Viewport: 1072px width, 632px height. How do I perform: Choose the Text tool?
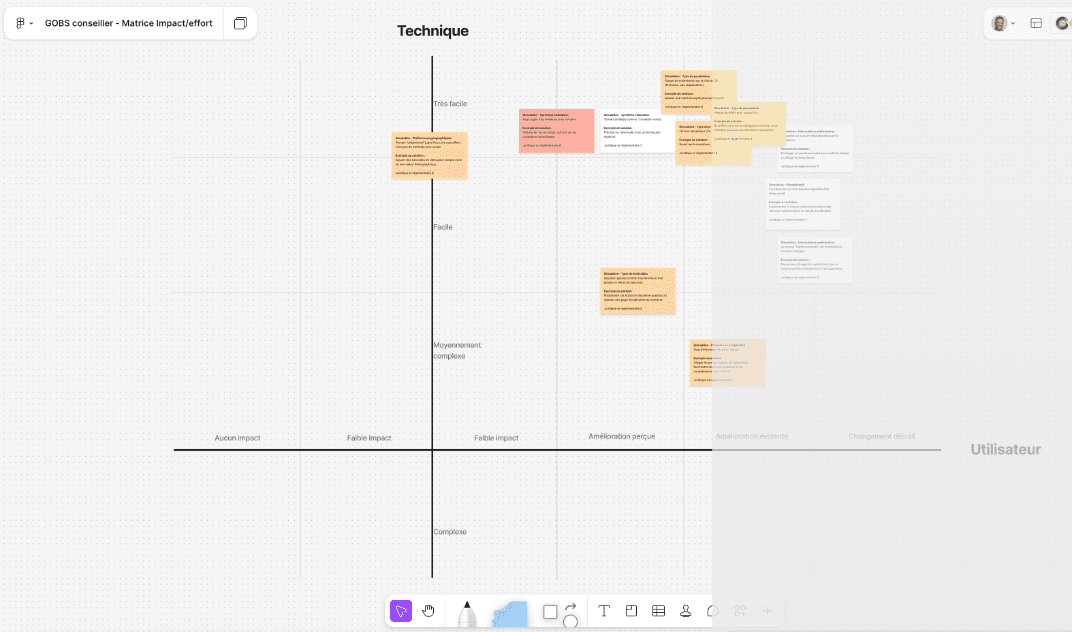(x=604, y=611)
